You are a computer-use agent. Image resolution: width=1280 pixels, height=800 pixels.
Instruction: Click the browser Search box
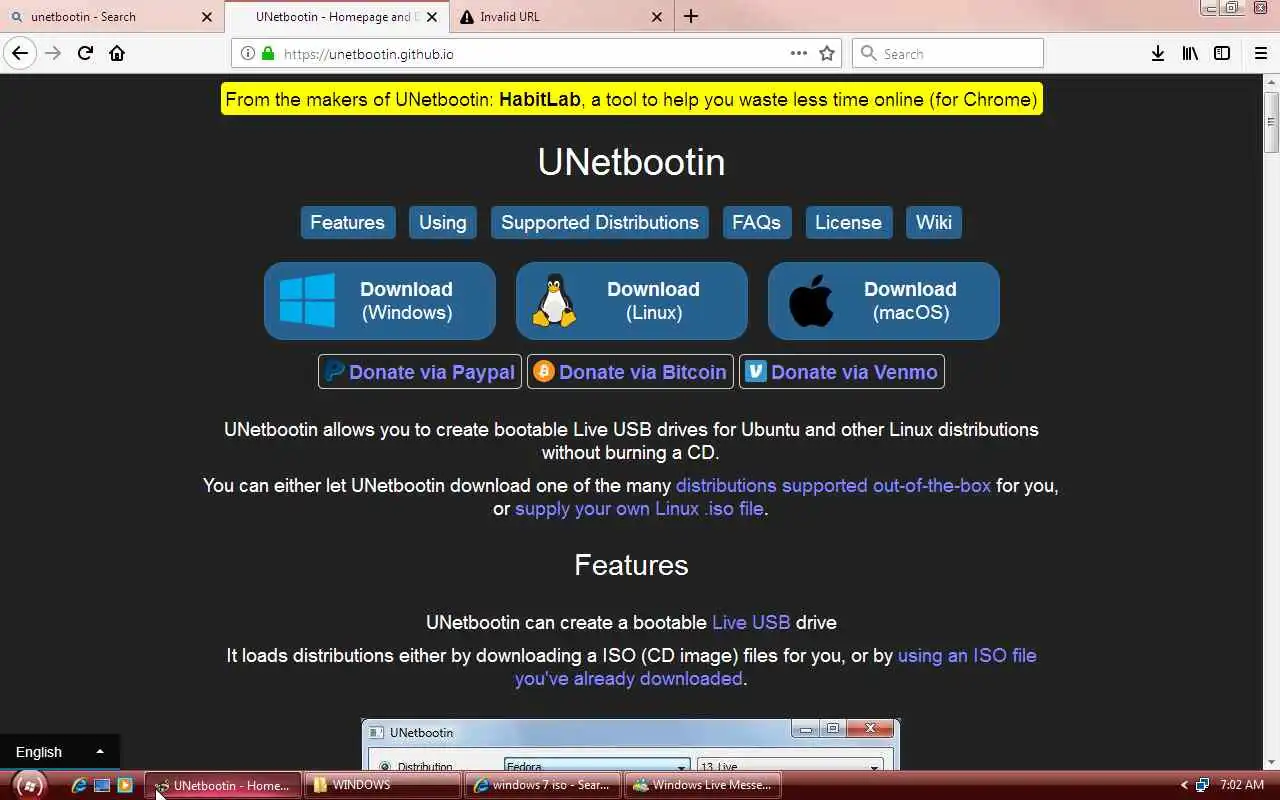click(948, 53)
